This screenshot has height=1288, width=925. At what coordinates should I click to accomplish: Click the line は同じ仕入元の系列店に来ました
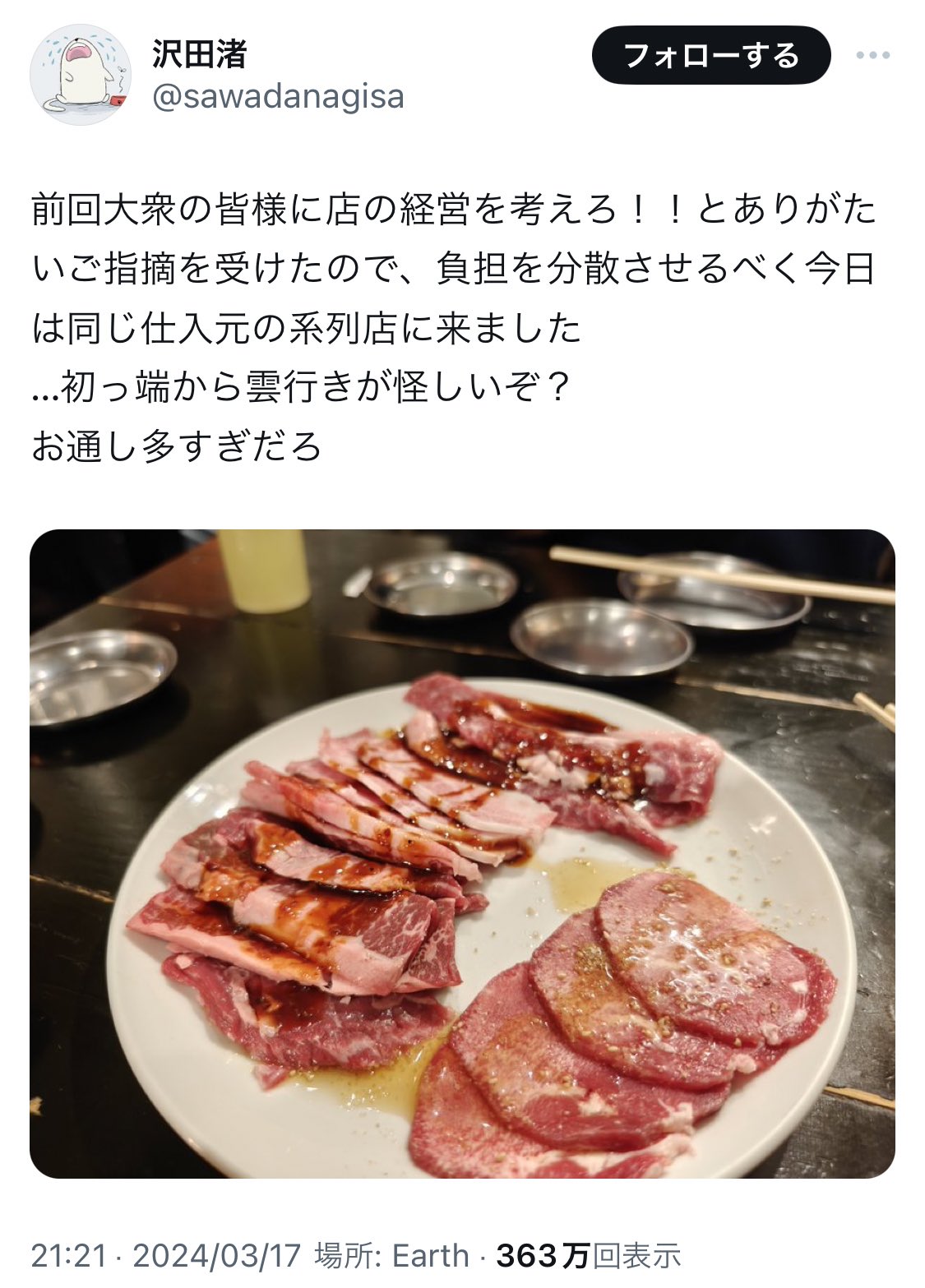[x=306, y=328]
